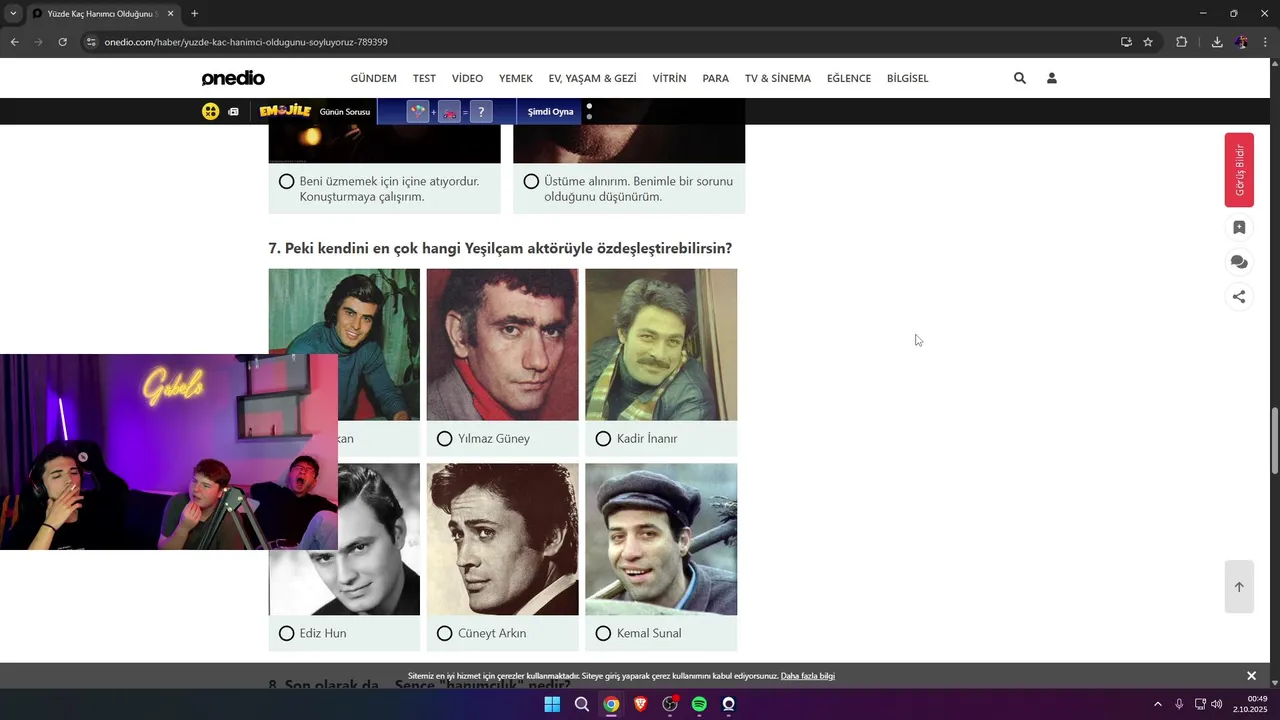Open Chrome downloads icon
The image size is (1280, 720).
[1217, 42]
